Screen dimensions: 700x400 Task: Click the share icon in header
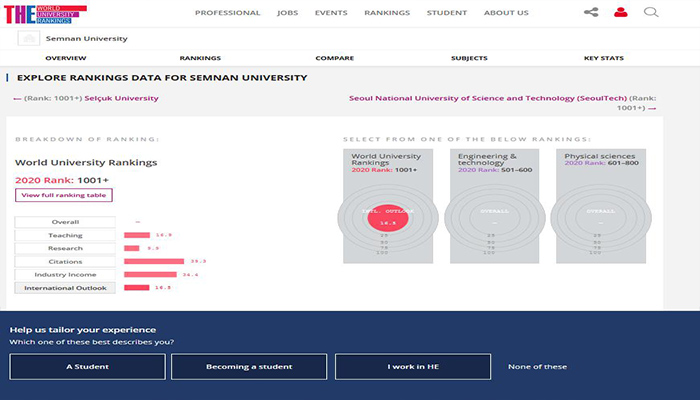coord(591,12)
